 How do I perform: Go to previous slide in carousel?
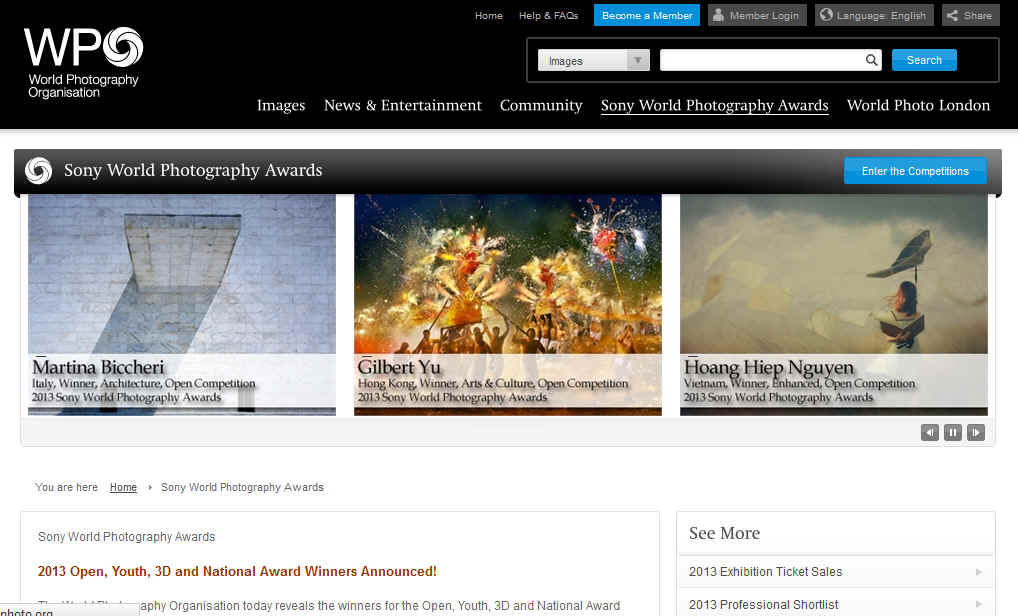pyautogui.click(x=930, y=432)
